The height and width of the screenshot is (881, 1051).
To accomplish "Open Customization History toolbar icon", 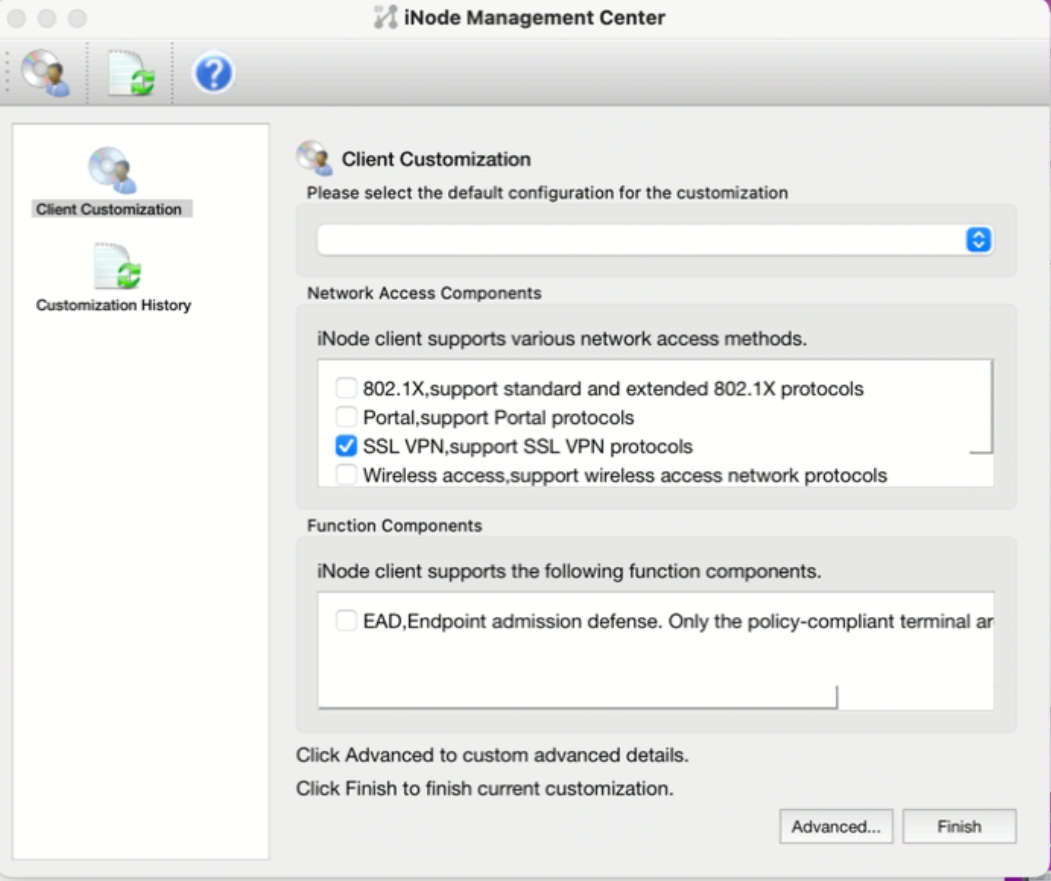I will [130, 72].
